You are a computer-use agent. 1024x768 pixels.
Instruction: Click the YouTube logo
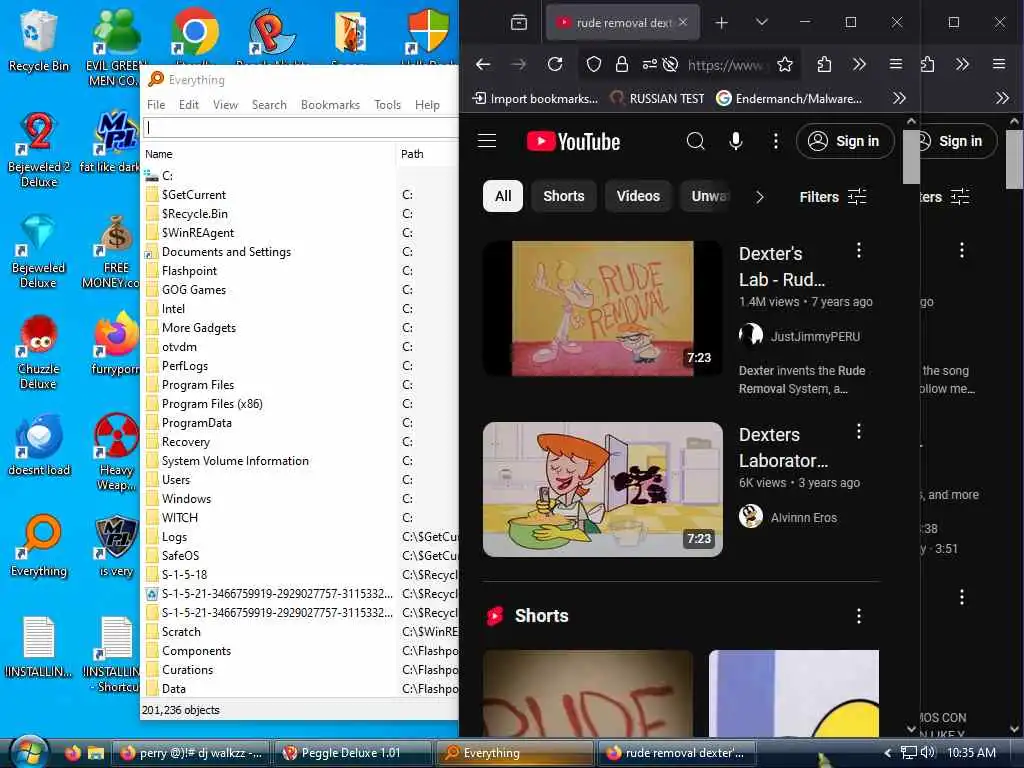pos(573,141)
